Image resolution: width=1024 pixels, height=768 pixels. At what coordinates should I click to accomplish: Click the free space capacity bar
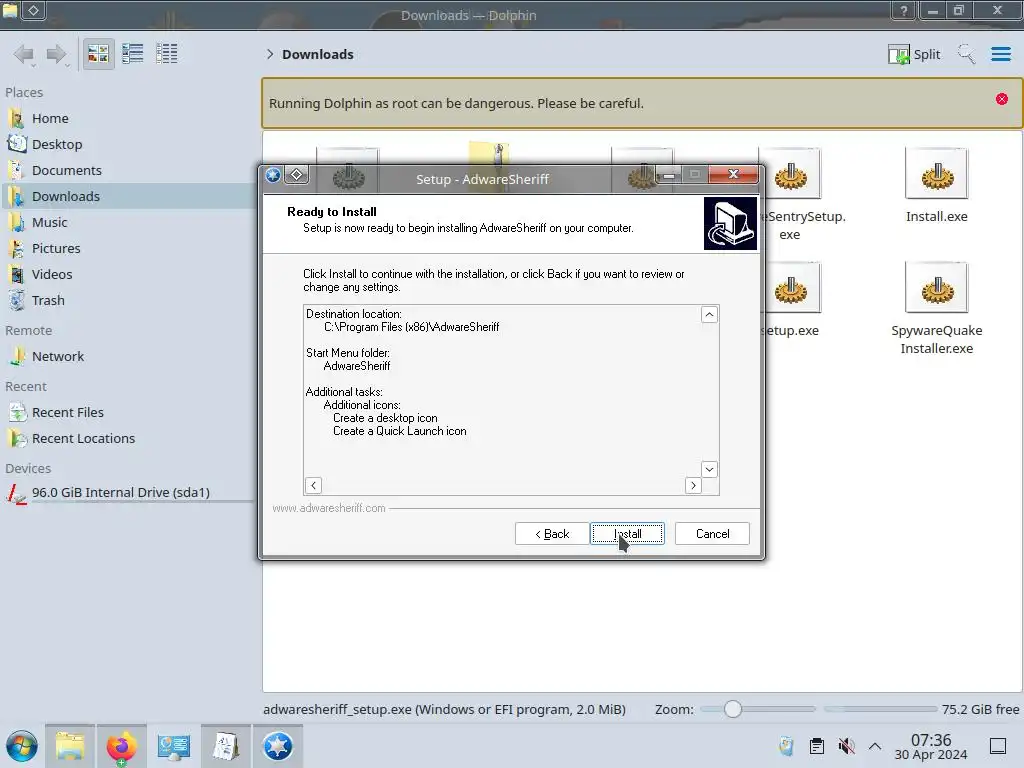point(880,709)
